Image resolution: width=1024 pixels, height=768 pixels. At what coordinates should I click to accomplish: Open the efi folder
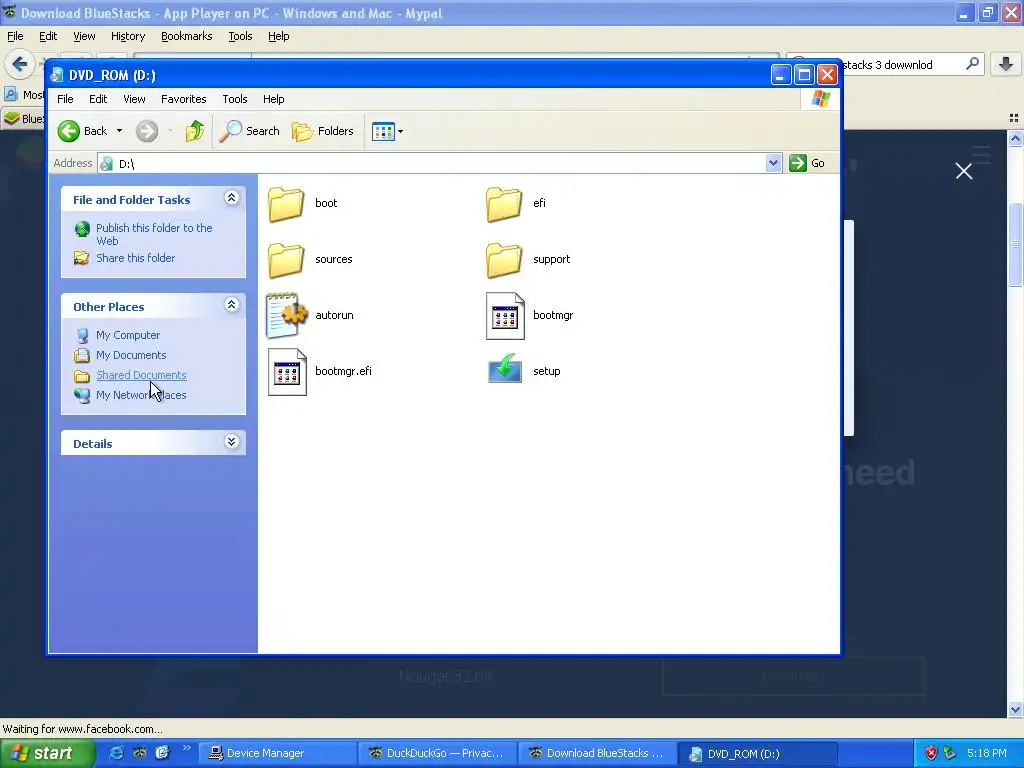504,204
